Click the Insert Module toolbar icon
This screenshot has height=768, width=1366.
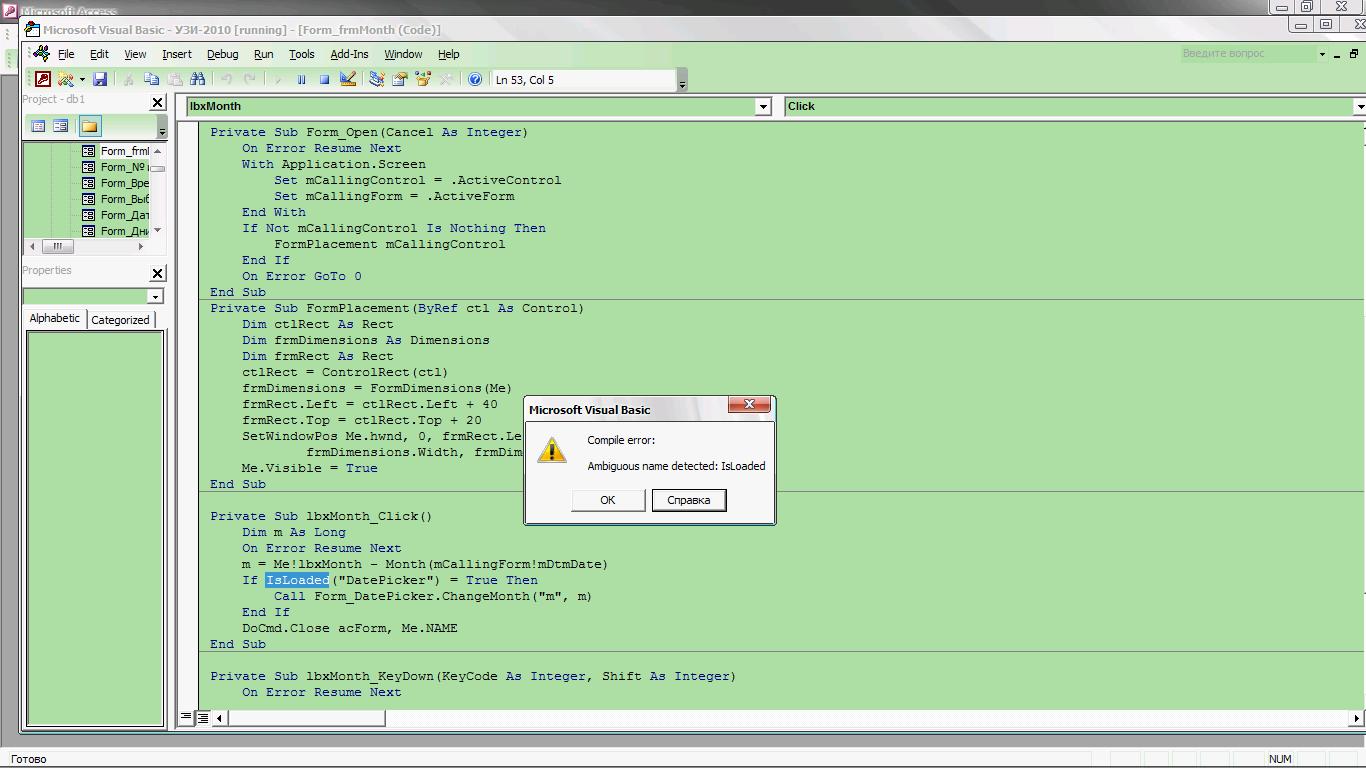point(65,79)
